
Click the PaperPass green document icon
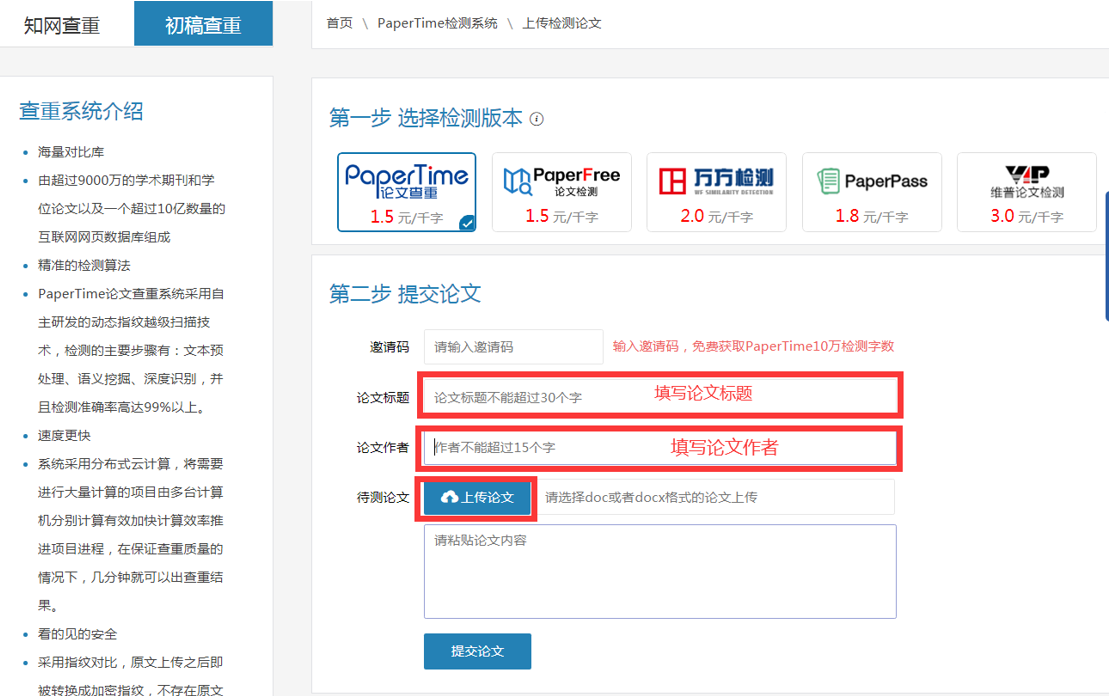[828, 181]
